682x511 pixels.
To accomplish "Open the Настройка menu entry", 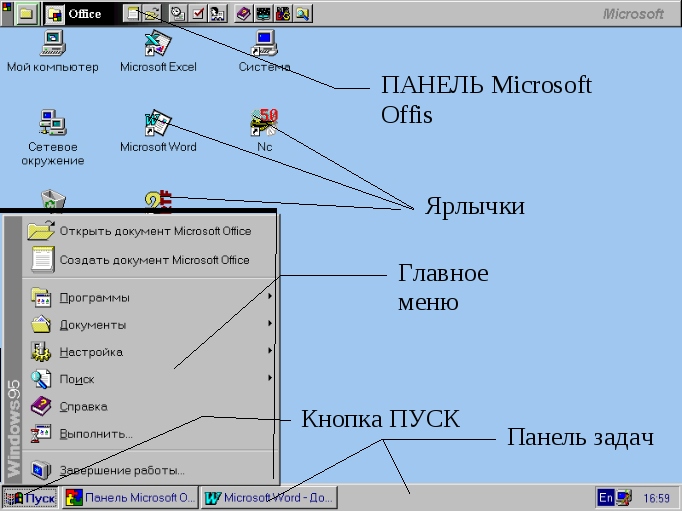I will pyautogui.click(x=149, y=352).
